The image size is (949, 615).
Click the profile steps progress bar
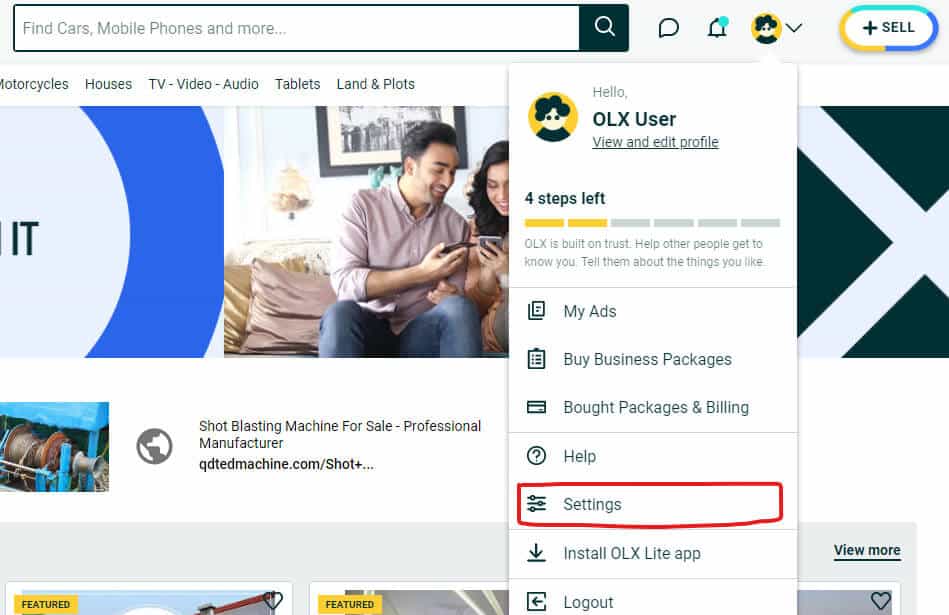tap(652, 223)
